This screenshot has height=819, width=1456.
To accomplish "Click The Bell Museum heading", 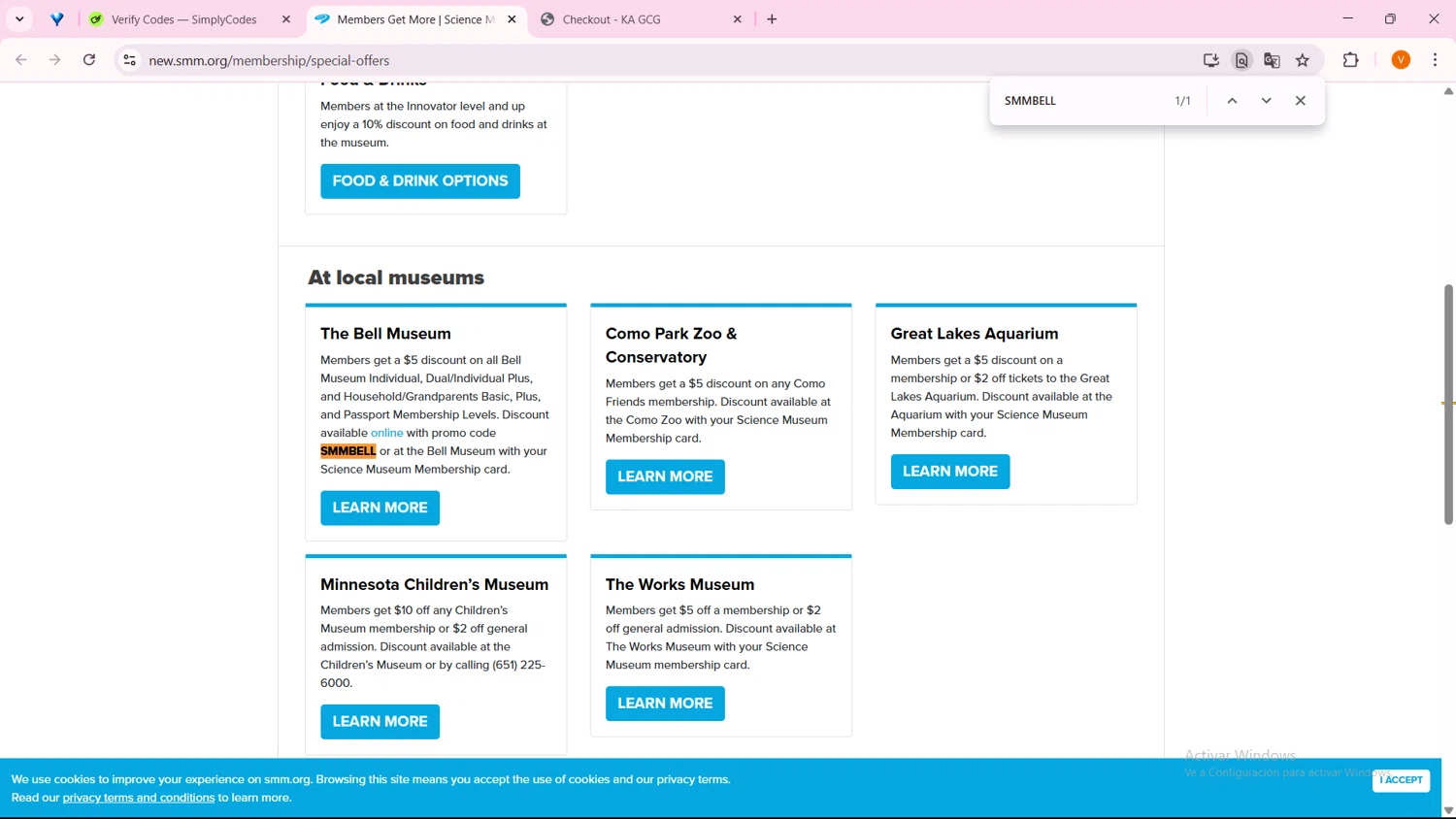I will pyautogui.click(x=385, y=334).
